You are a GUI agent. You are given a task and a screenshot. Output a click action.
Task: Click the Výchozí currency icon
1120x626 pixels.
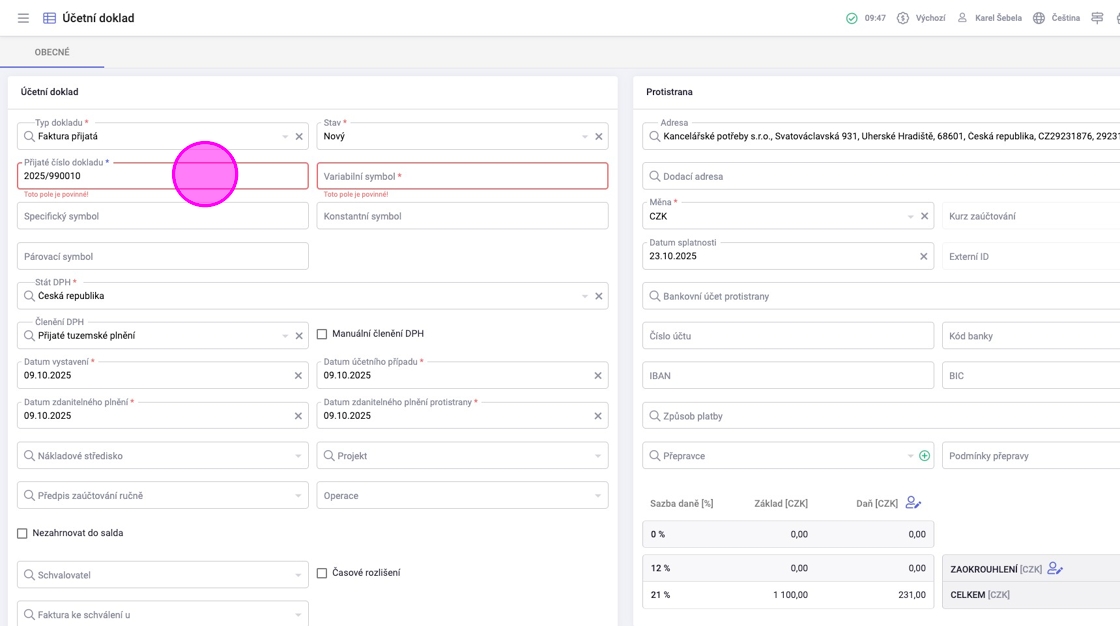(903, 18)
